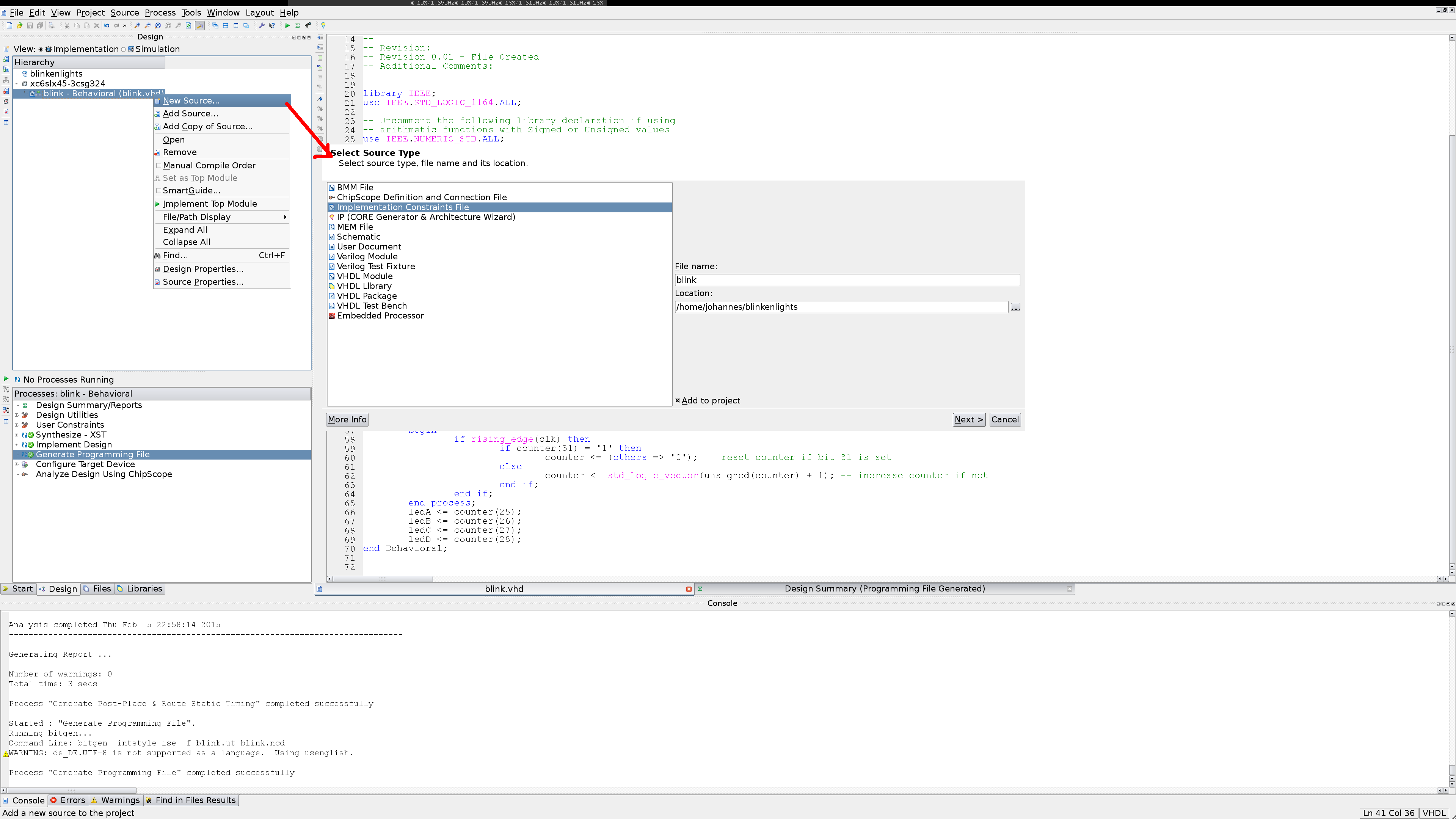Click the Design Summary sigma icon
This screenshot has height=819, width=1456.
click(297, 25)
